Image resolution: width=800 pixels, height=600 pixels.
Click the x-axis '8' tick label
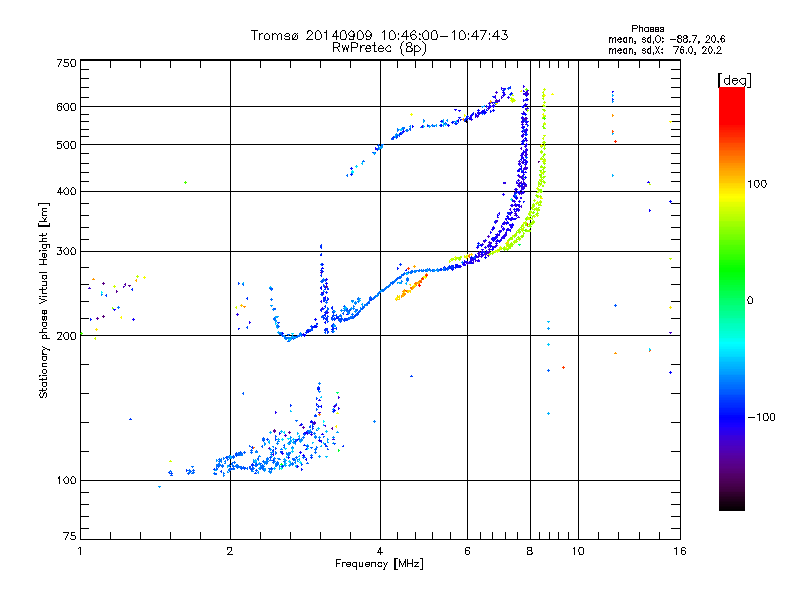530,551
